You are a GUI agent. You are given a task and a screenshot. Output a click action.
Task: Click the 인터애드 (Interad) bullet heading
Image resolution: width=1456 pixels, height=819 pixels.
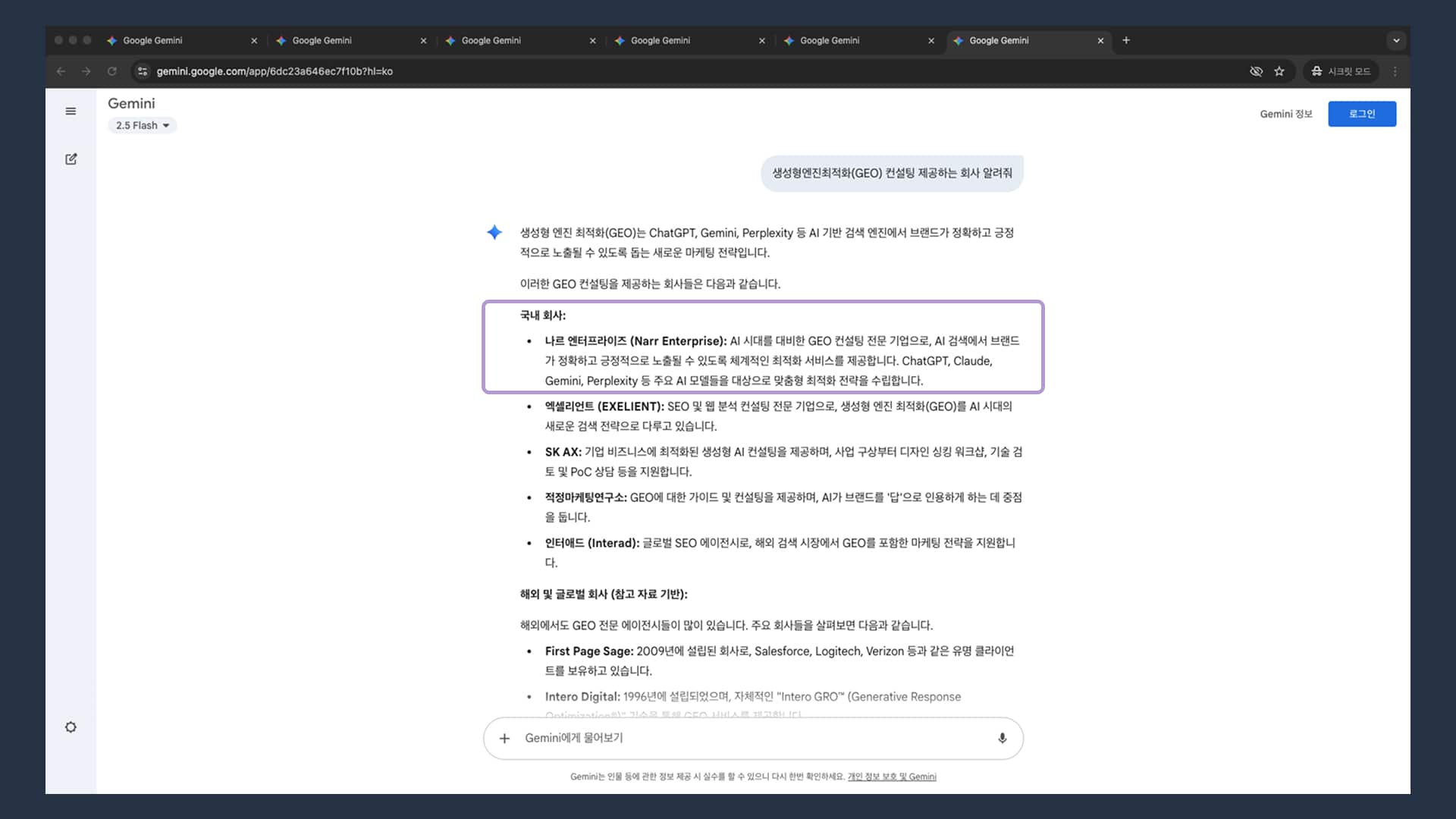coord(592,543)
